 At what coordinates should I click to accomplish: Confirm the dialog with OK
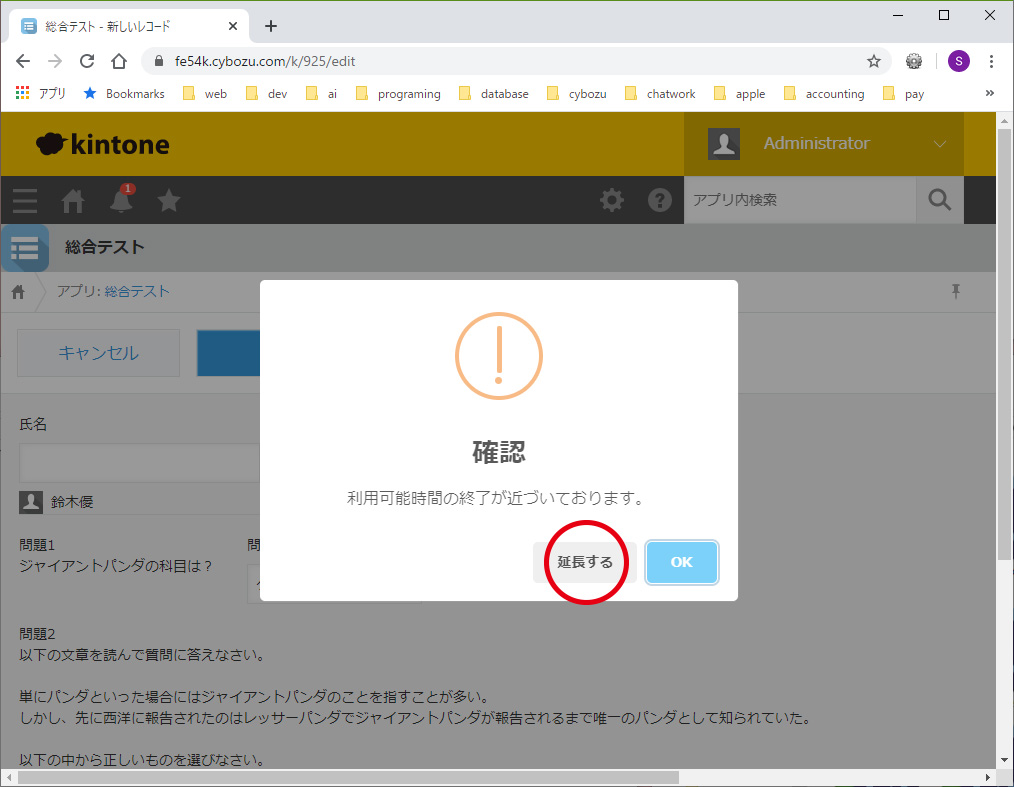pos(682,562)
